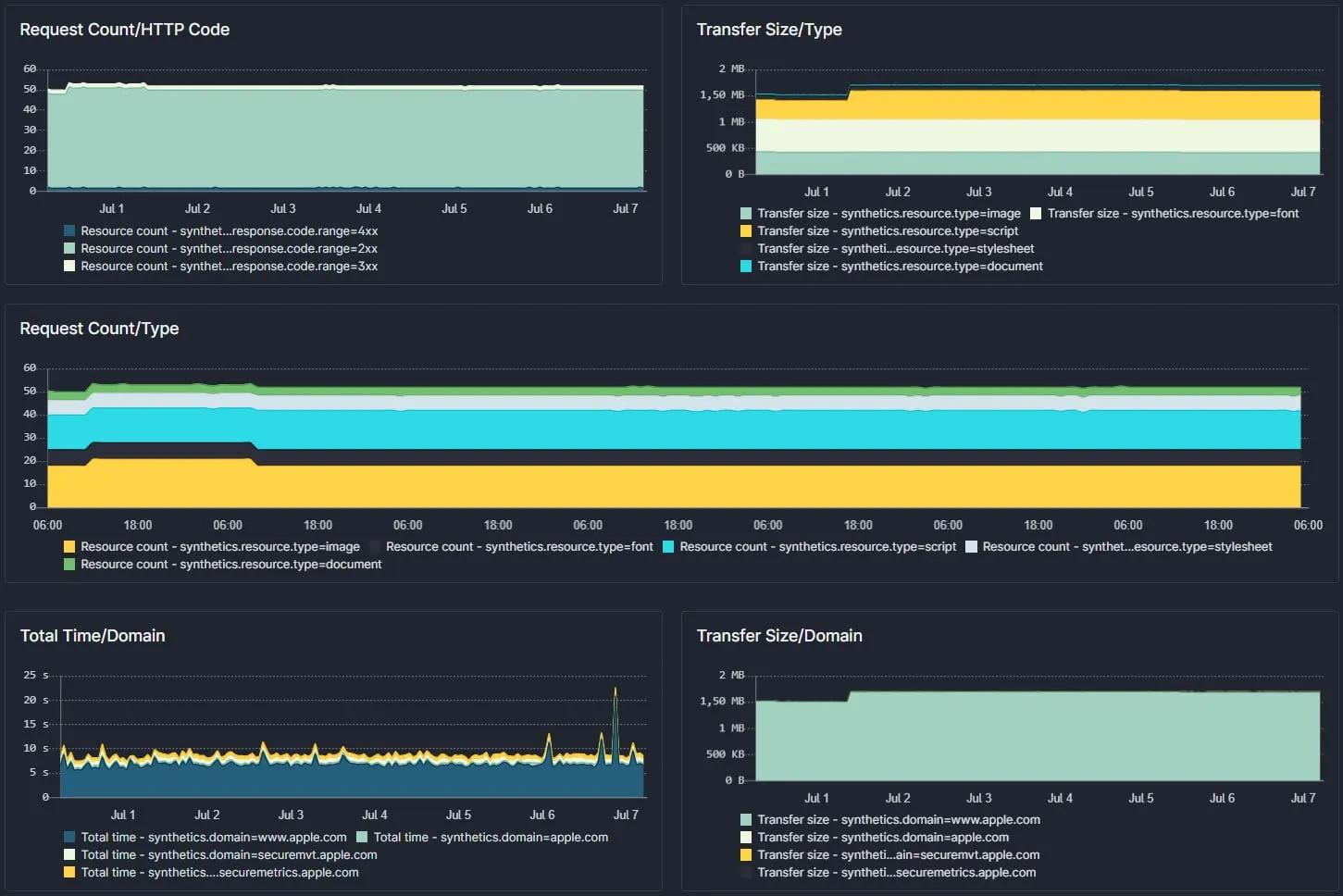Toggle the response.code.range=2xx legend label
1343x896 pixels.
pyautogui.click(x=229, y=249)
